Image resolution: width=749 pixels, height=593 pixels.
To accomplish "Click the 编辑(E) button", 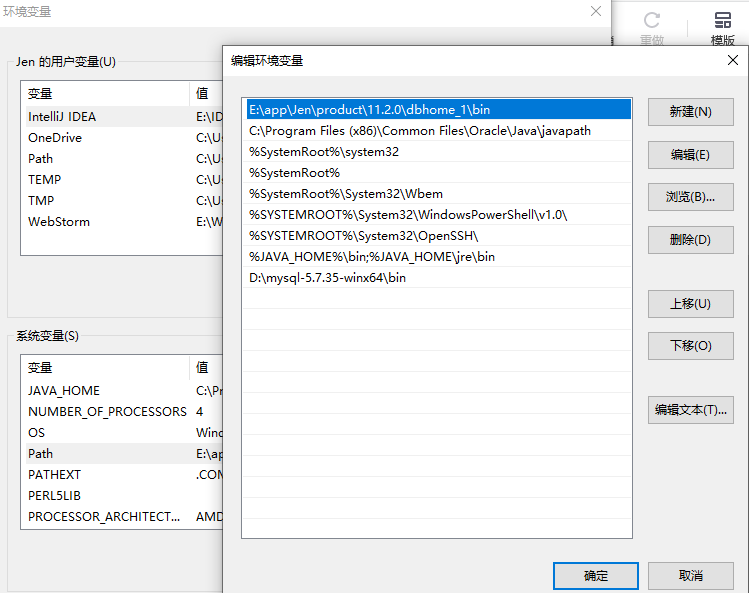I will click(x=690, y=155).
